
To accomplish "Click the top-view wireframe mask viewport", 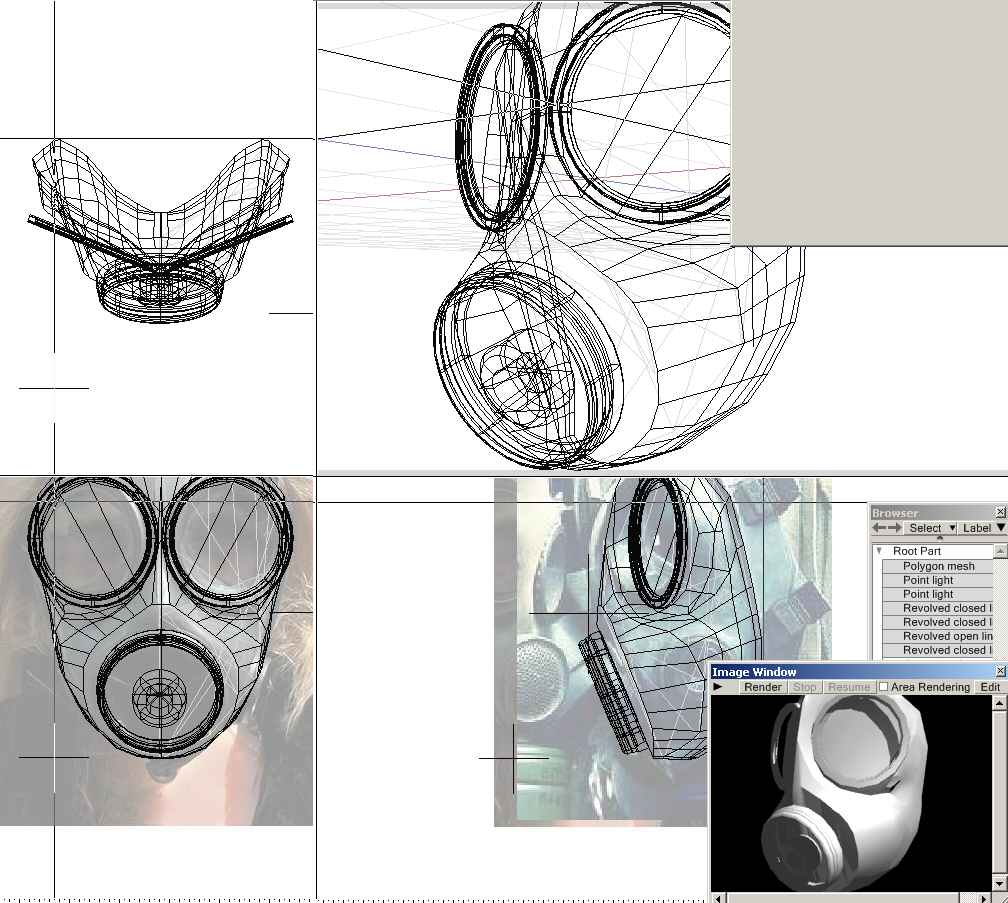I will click(x=161, y=231).
